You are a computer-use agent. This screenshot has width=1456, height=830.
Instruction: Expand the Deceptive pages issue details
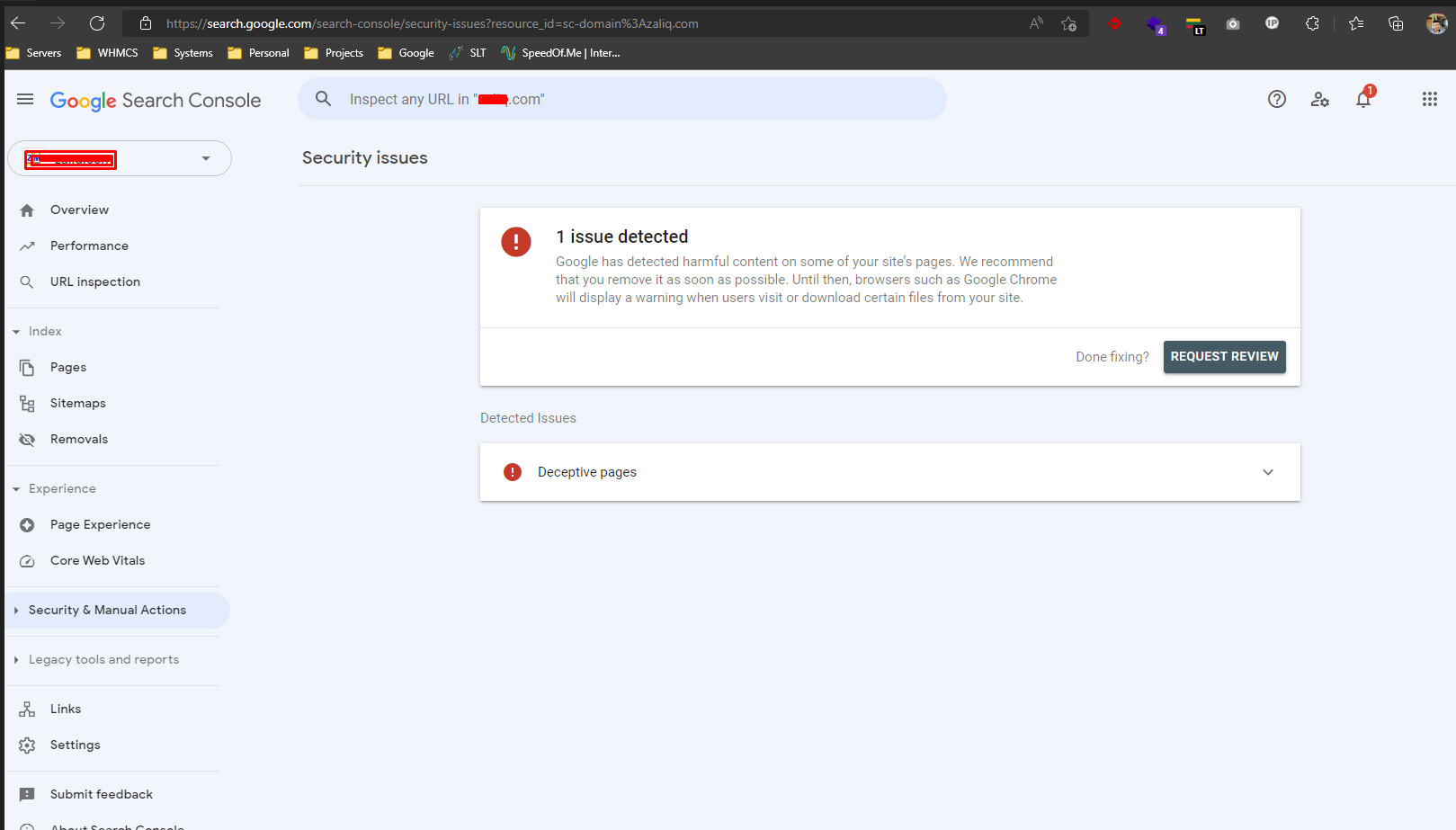pos(1267,471)
